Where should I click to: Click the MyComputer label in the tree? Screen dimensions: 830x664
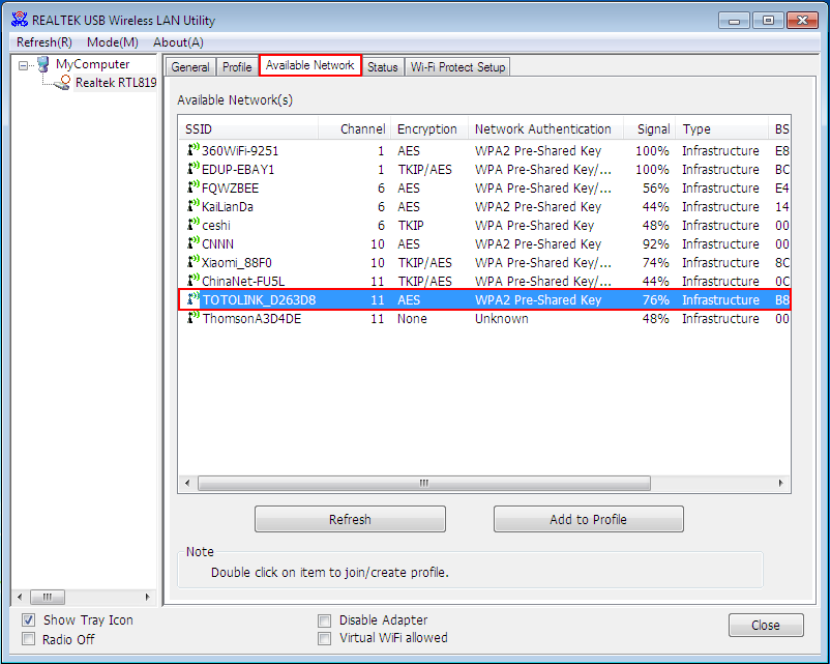(x=93, y=64)
